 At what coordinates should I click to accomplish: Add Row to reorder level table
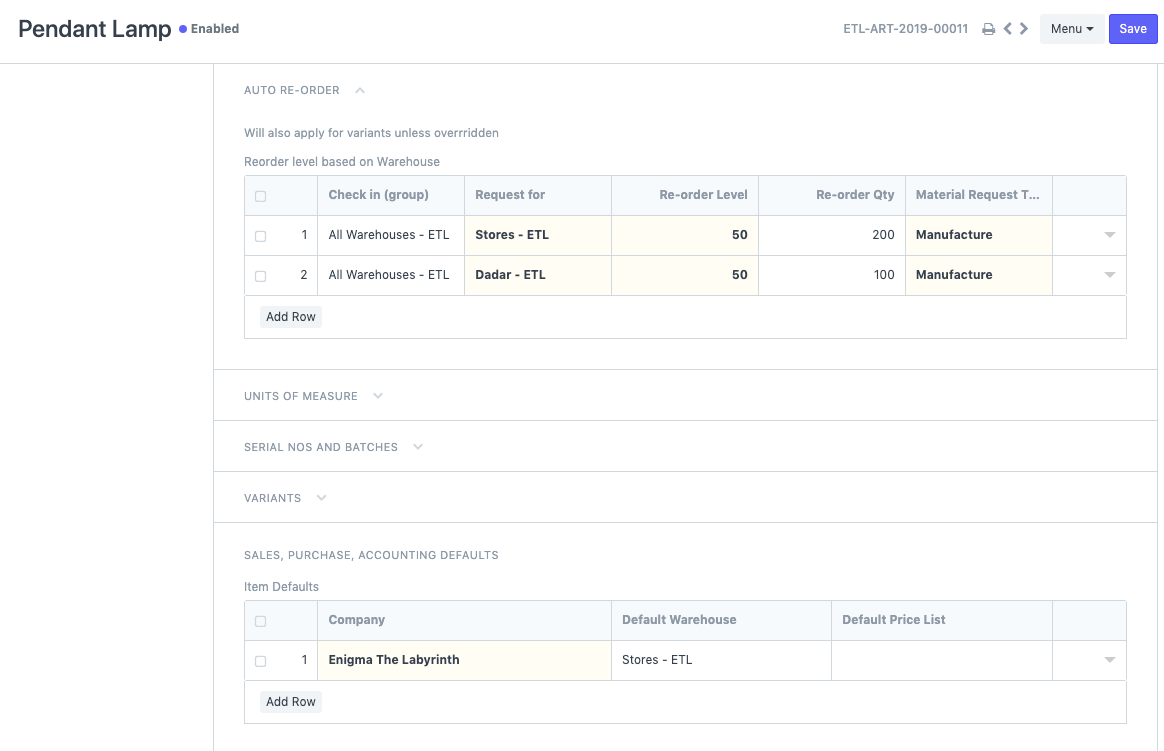[x=291, y=317]
